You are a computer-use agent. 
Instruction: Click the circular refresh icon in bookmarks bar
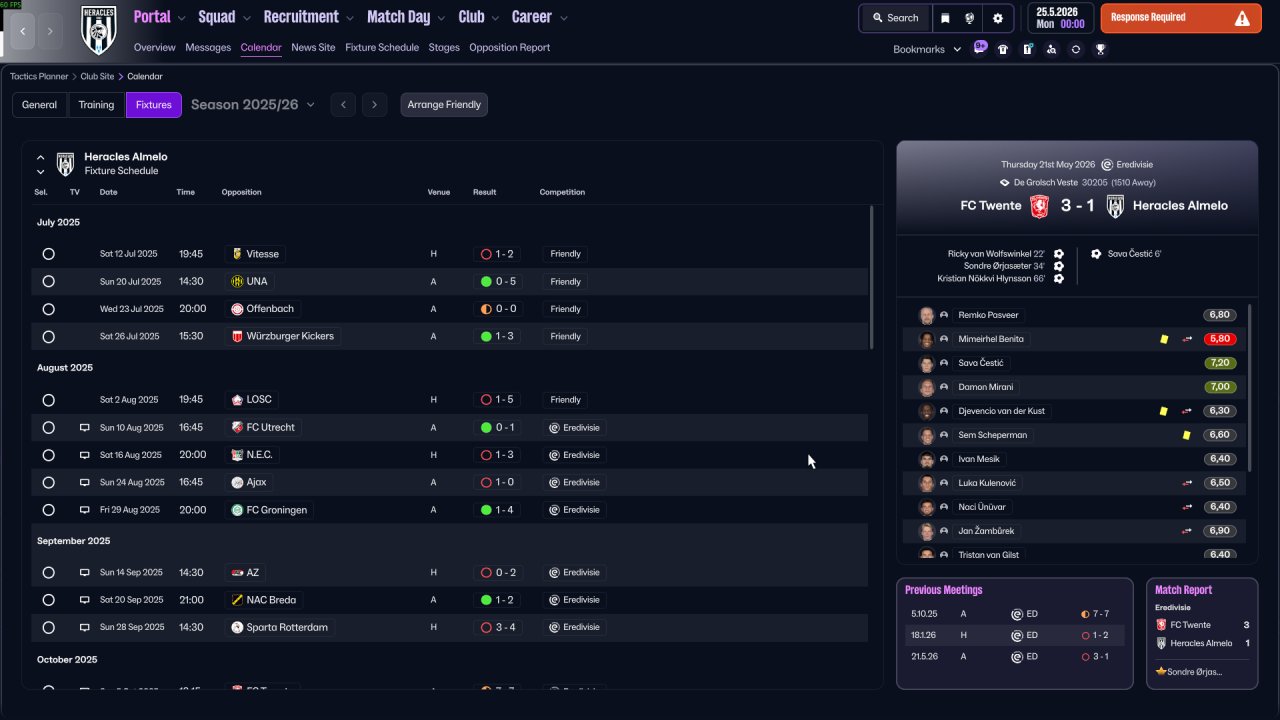click(1075, 49)
